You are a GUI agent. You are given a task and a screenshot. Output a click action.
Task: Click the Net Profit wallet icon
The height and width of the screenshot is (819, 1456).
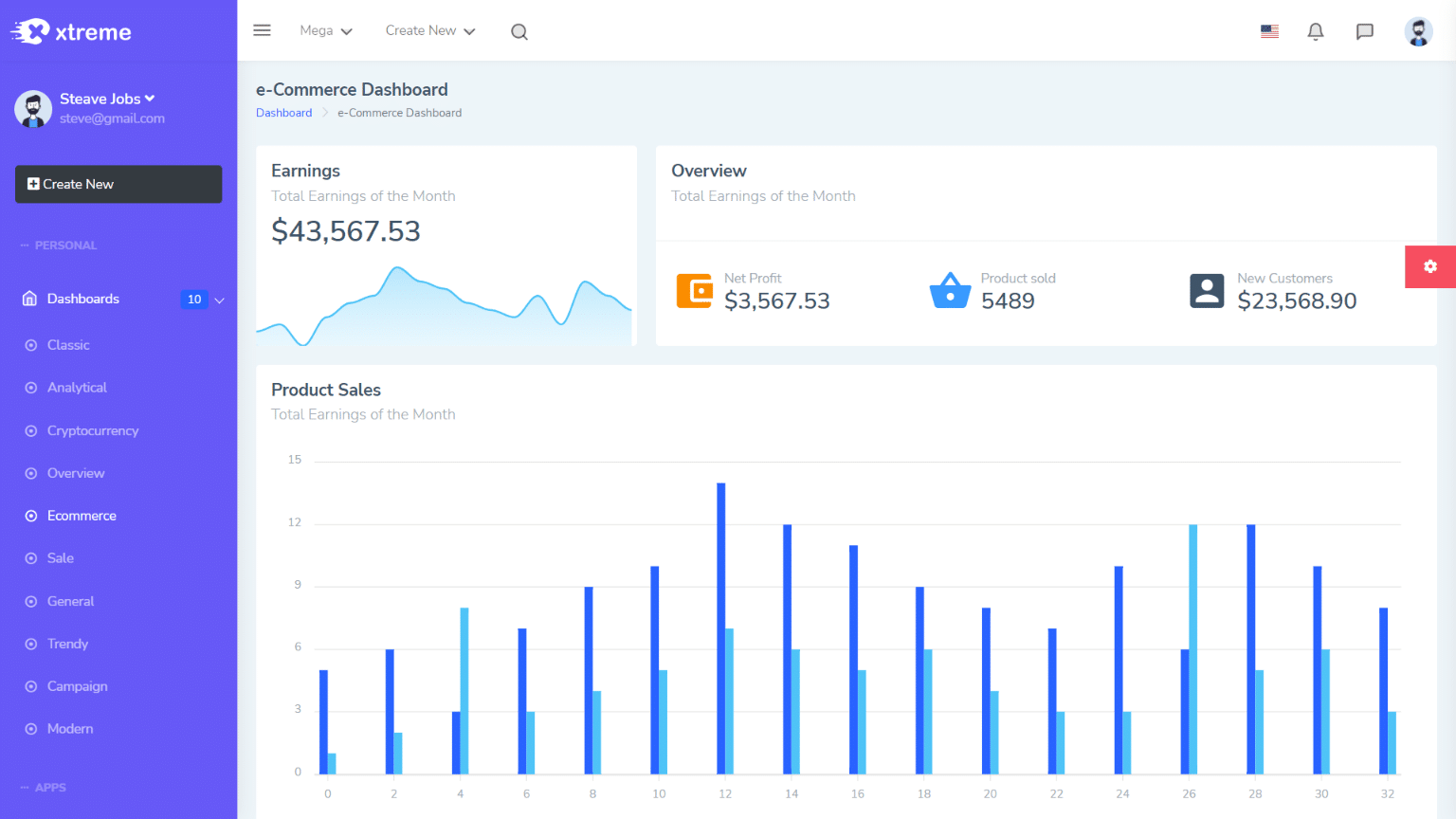695,291
